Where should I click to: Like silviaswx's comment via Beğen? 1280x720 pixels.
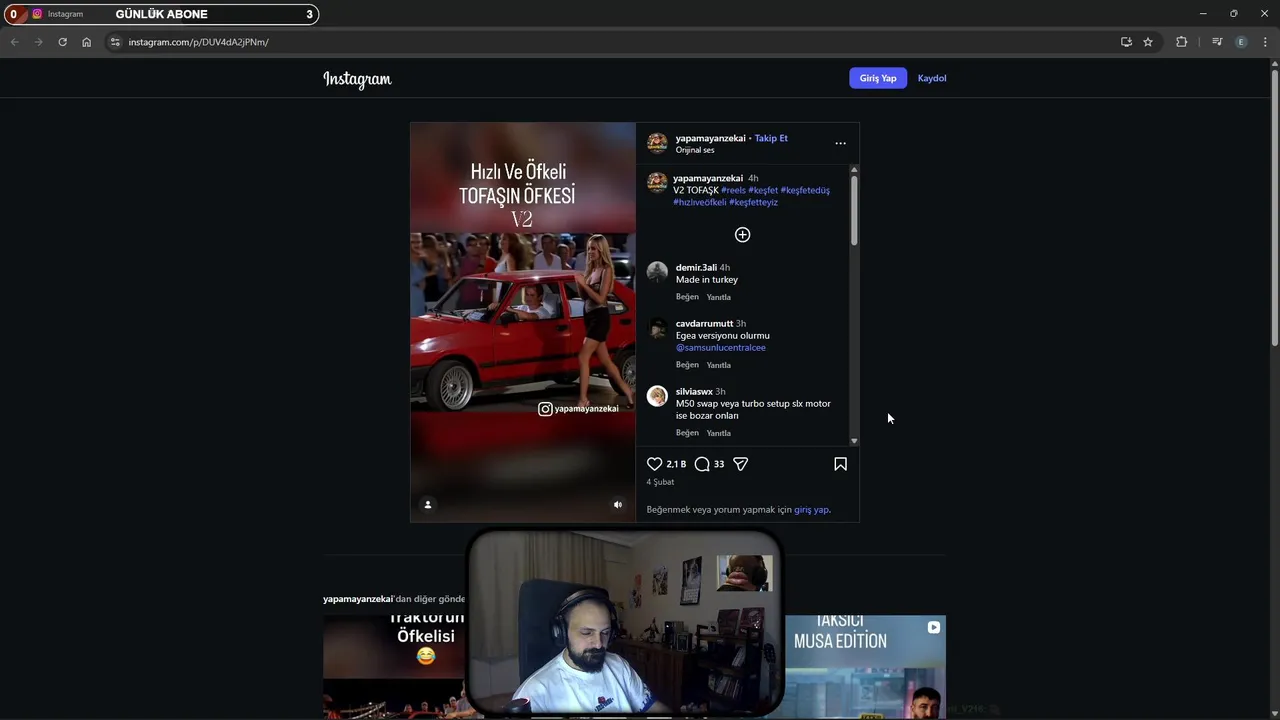pos(687,433)
